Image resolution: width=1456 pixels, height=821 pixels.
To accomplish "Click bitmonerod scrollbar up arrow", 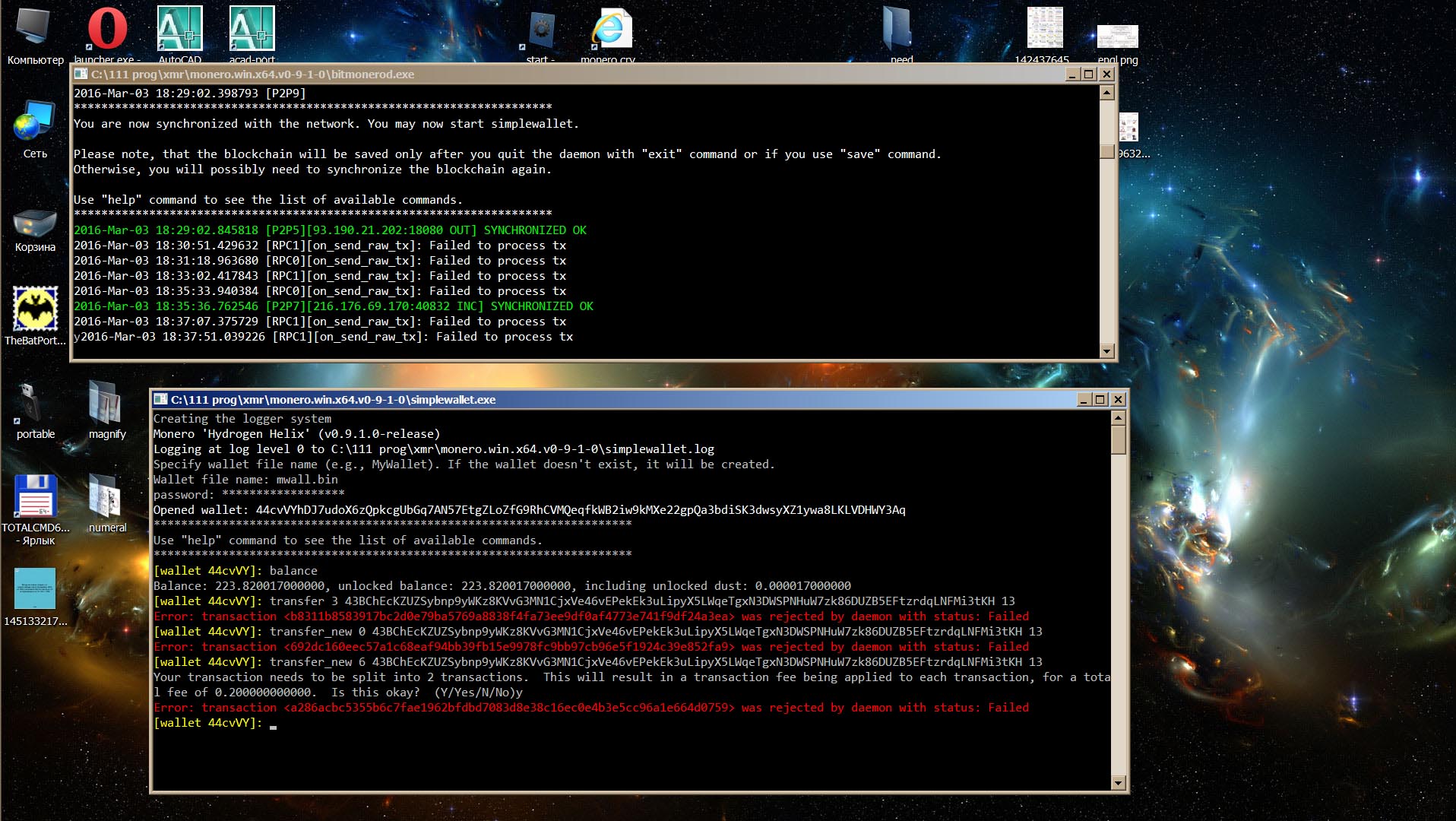I will [1107, 93].
